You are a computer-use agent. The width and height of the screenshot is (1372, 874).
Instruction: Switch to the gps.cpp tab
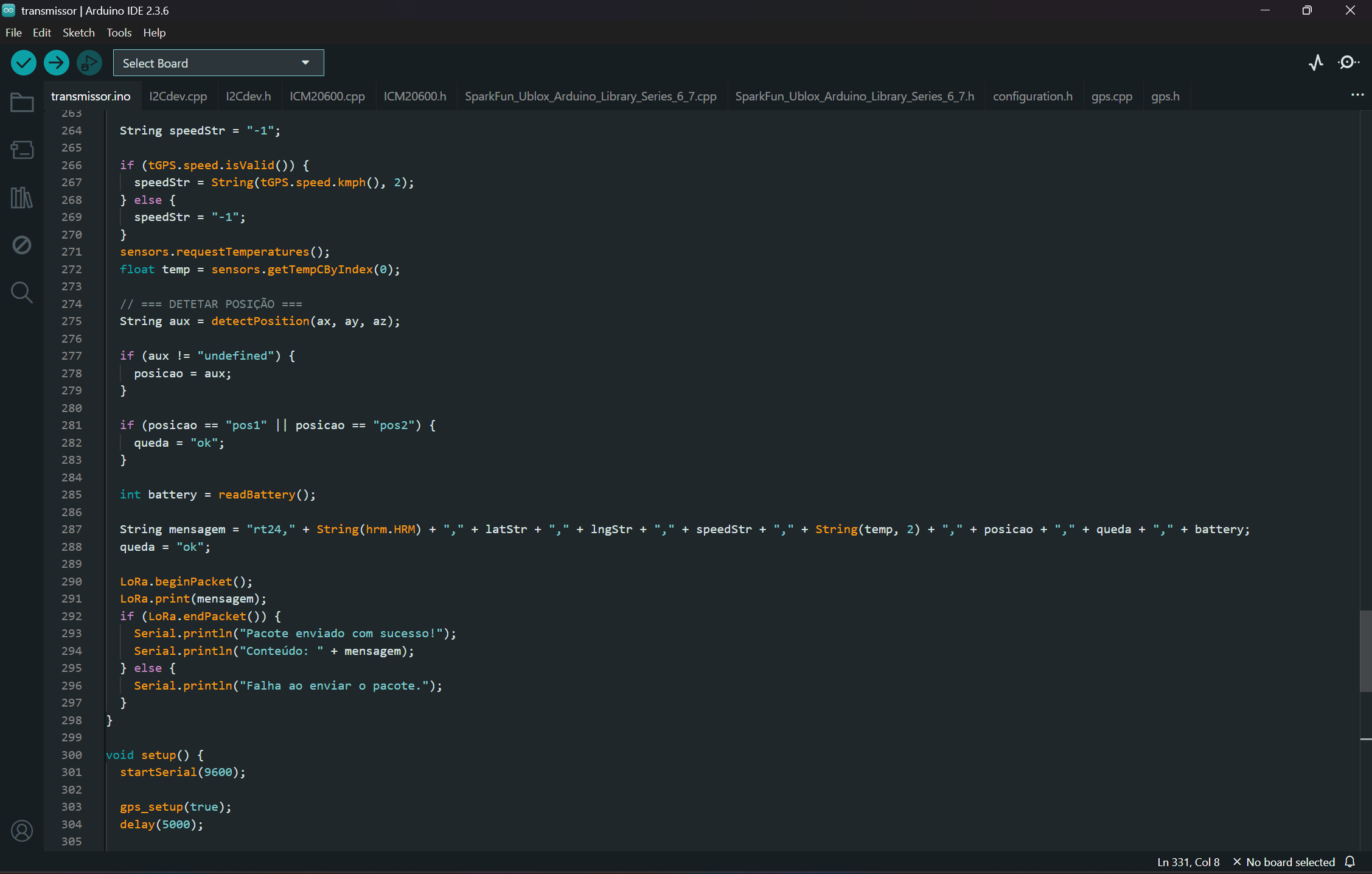(x=1112, y=96)
